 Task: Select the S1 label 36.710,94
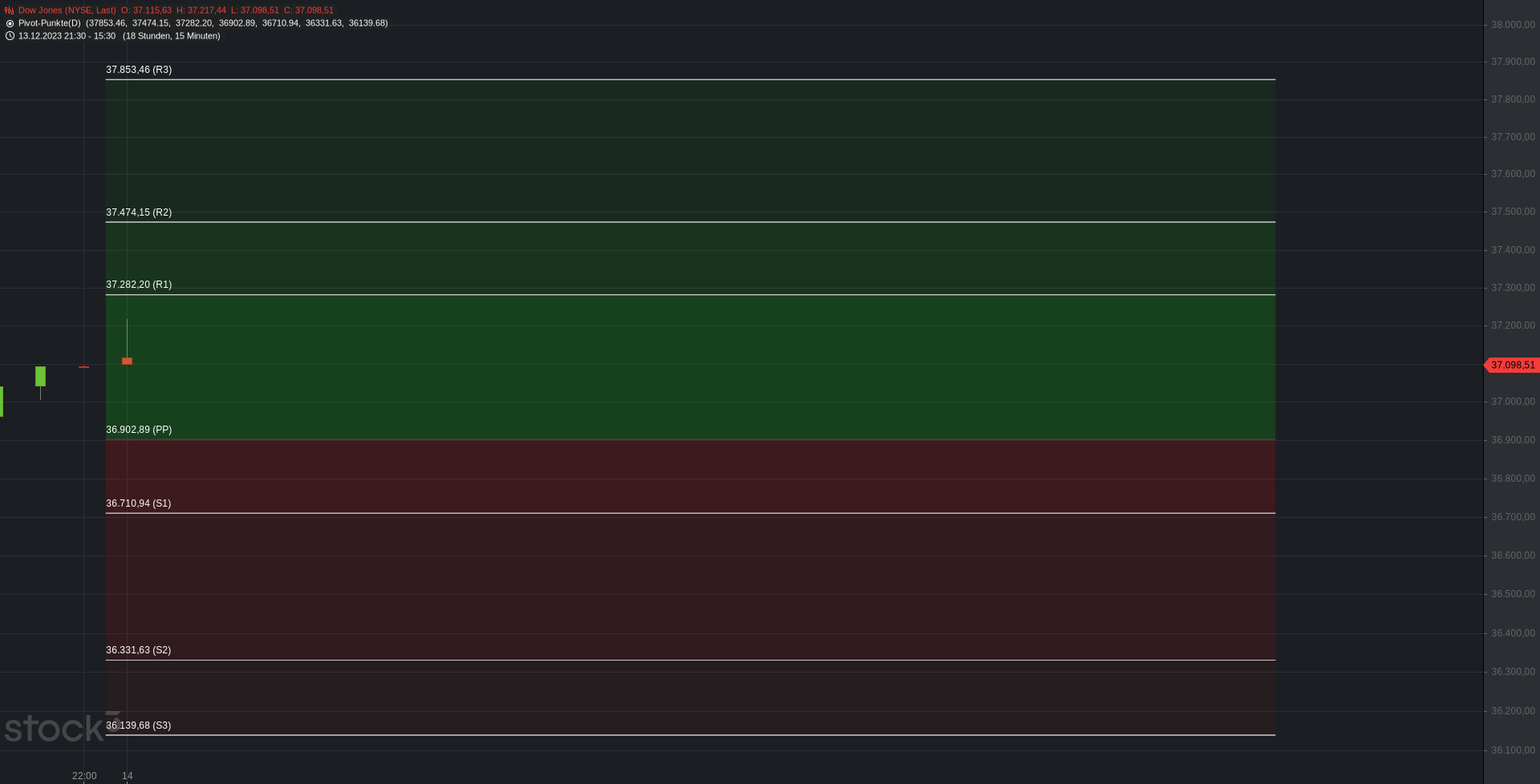pos(138,503)
